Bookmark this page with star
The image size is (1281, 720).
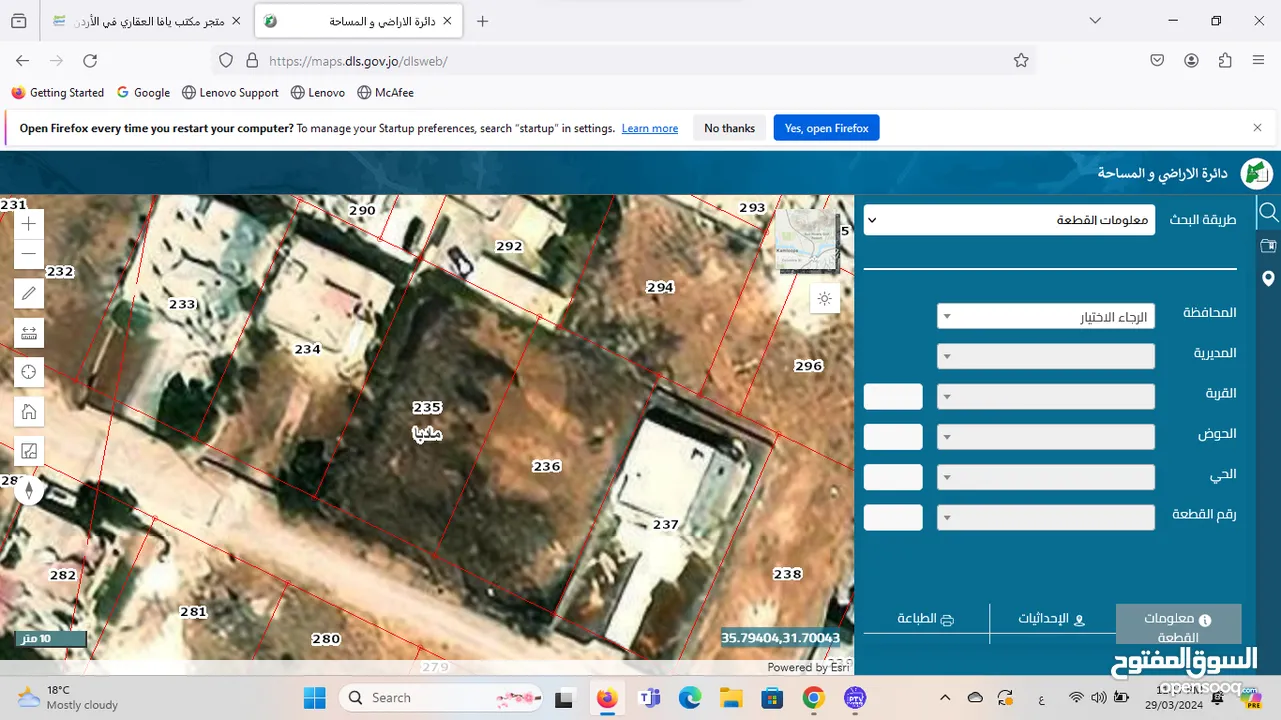tap(1021, 61)
